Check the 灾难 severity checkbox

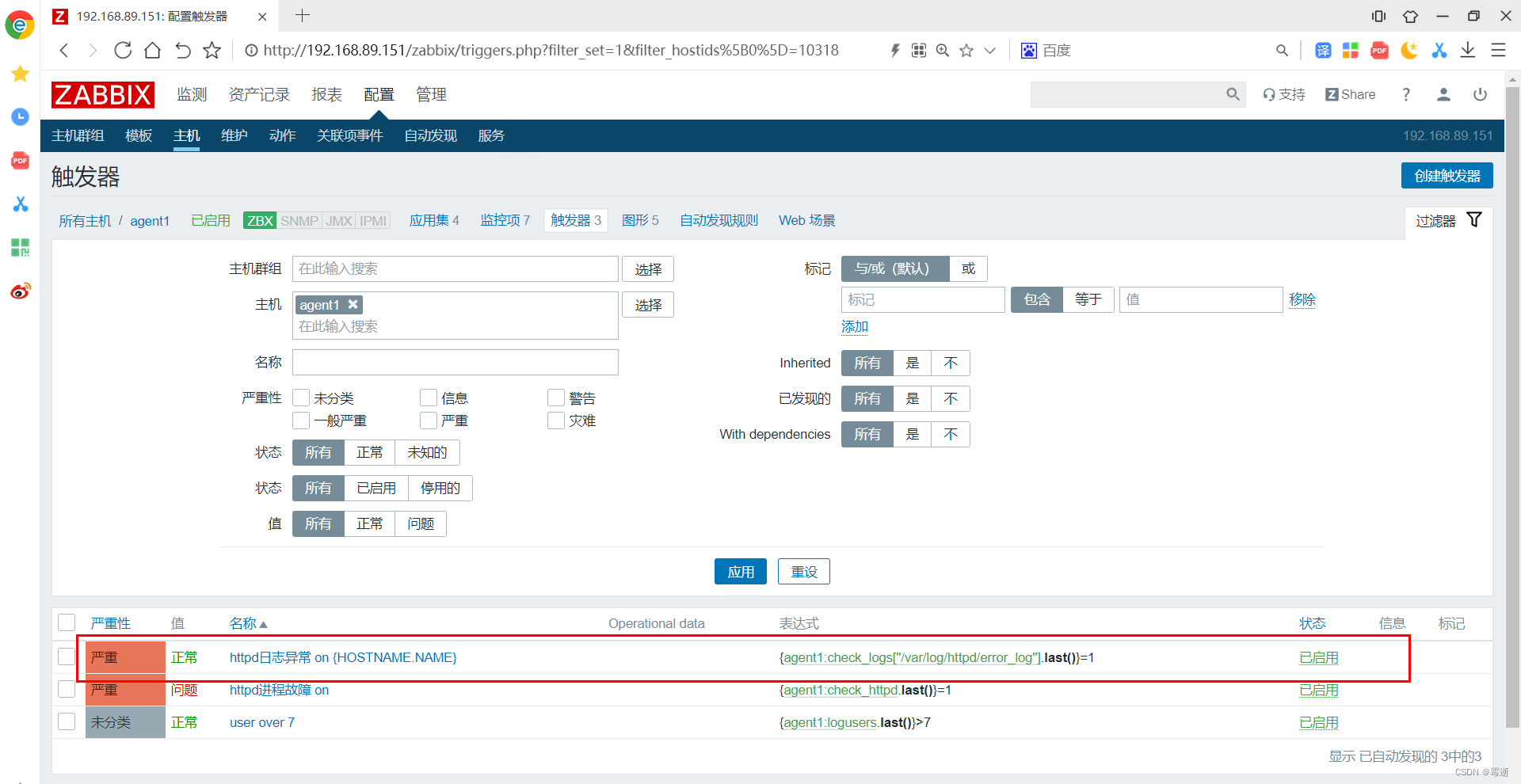[556, 420]
